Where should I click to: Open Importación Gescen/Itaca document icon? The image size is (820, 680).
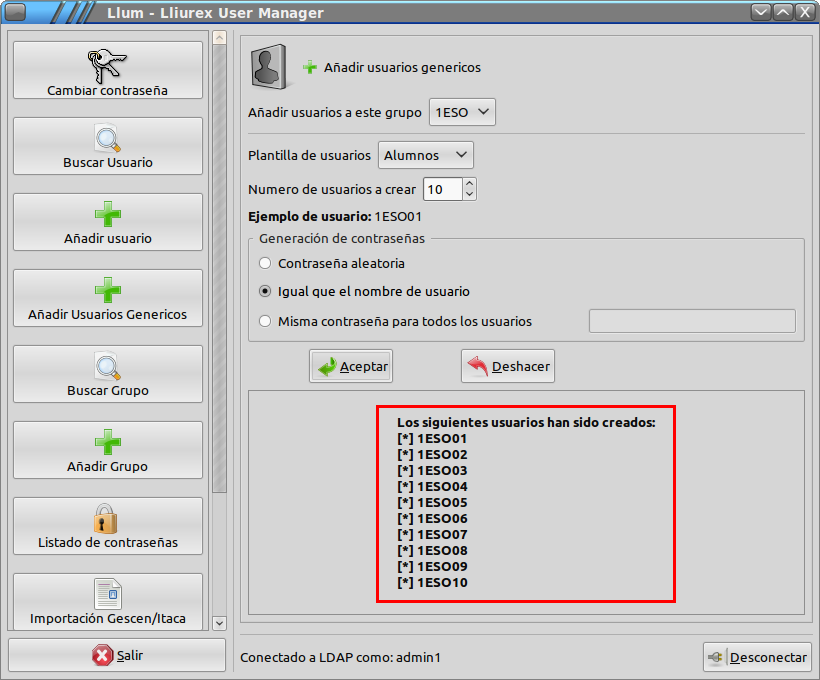(x=107, y=594)
